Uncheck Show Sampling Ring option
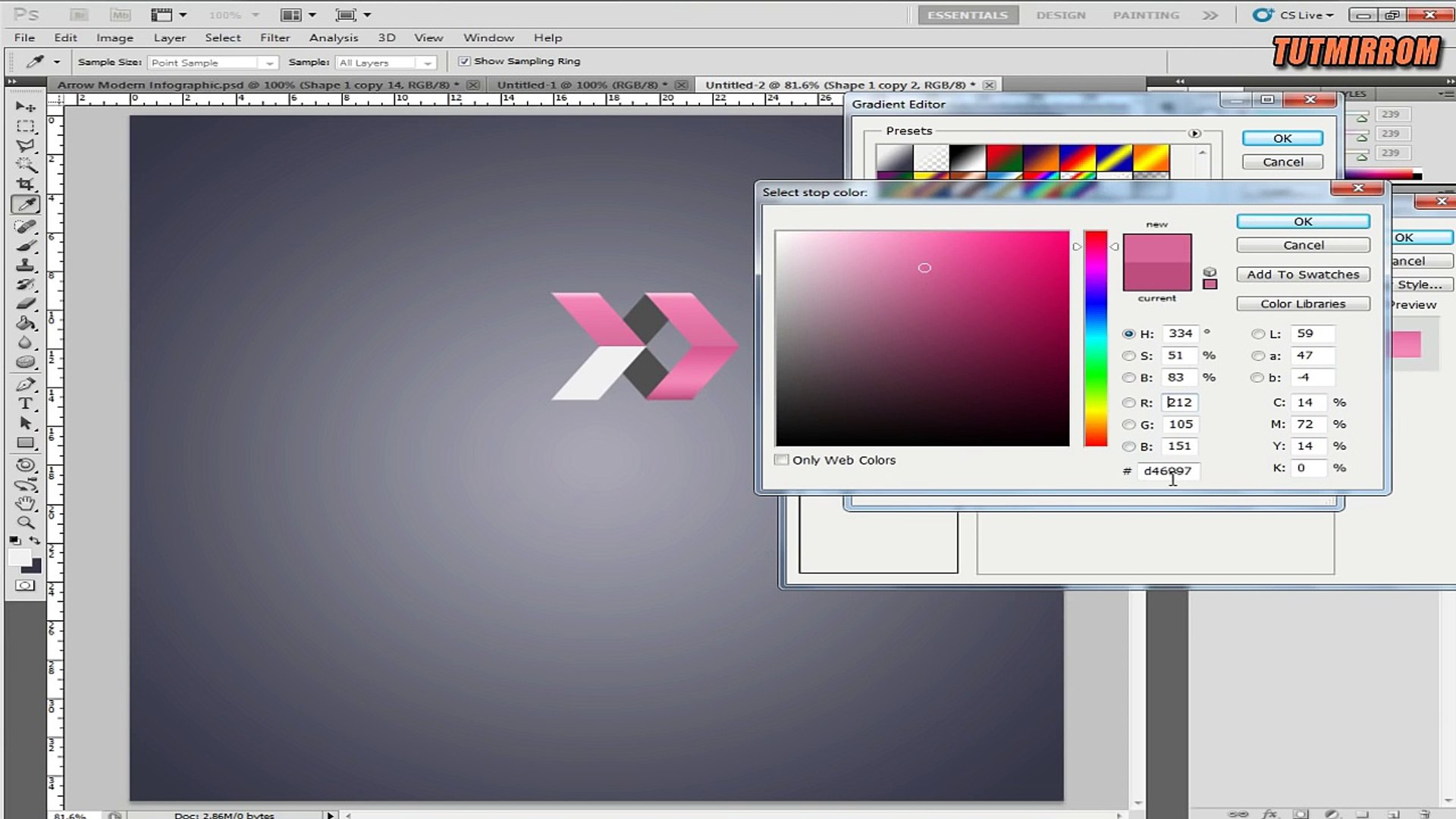The width and height of the screenshot is (1456, 819). [x=464, y=61]
